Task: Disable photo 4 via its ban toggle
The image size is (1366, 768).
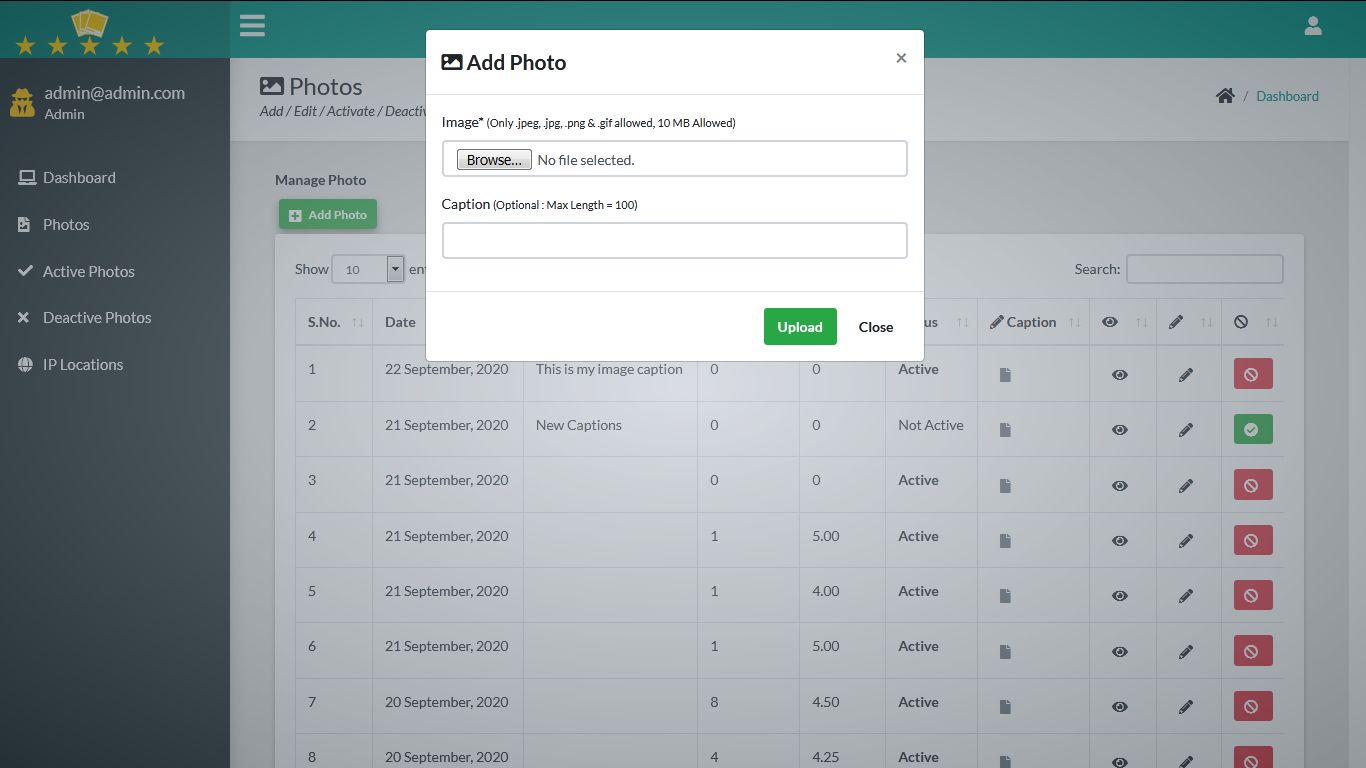Action: 1252,540
